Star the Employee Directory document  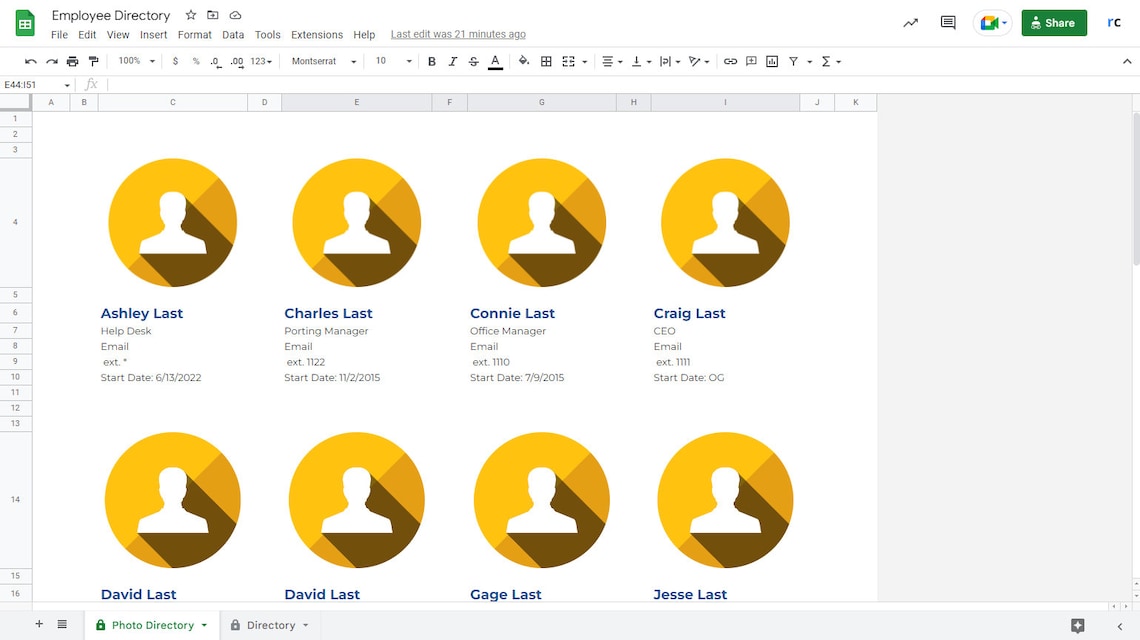click(x=190, y=15)
